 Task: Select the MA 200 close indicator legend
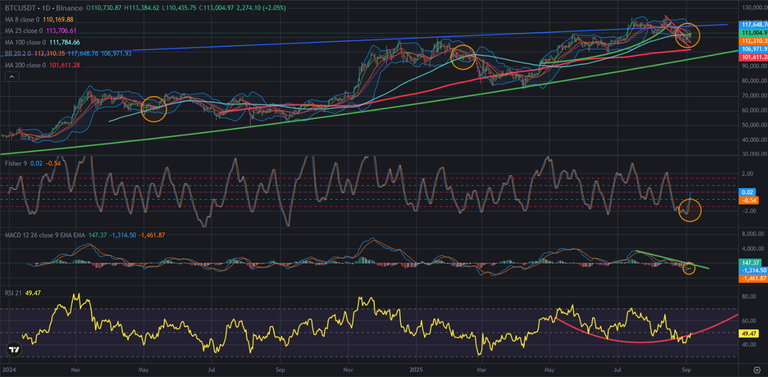24,65
